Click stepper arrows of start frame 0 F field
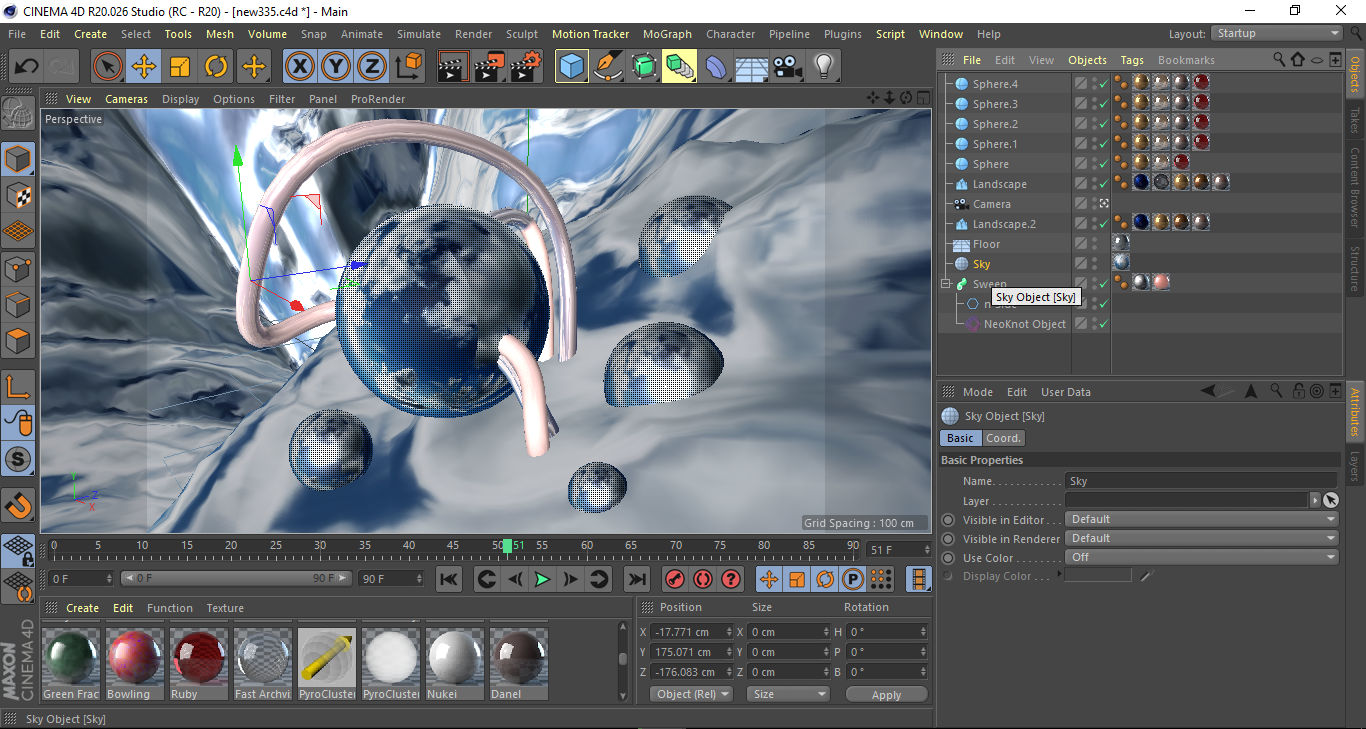 (x=109, y=578)
